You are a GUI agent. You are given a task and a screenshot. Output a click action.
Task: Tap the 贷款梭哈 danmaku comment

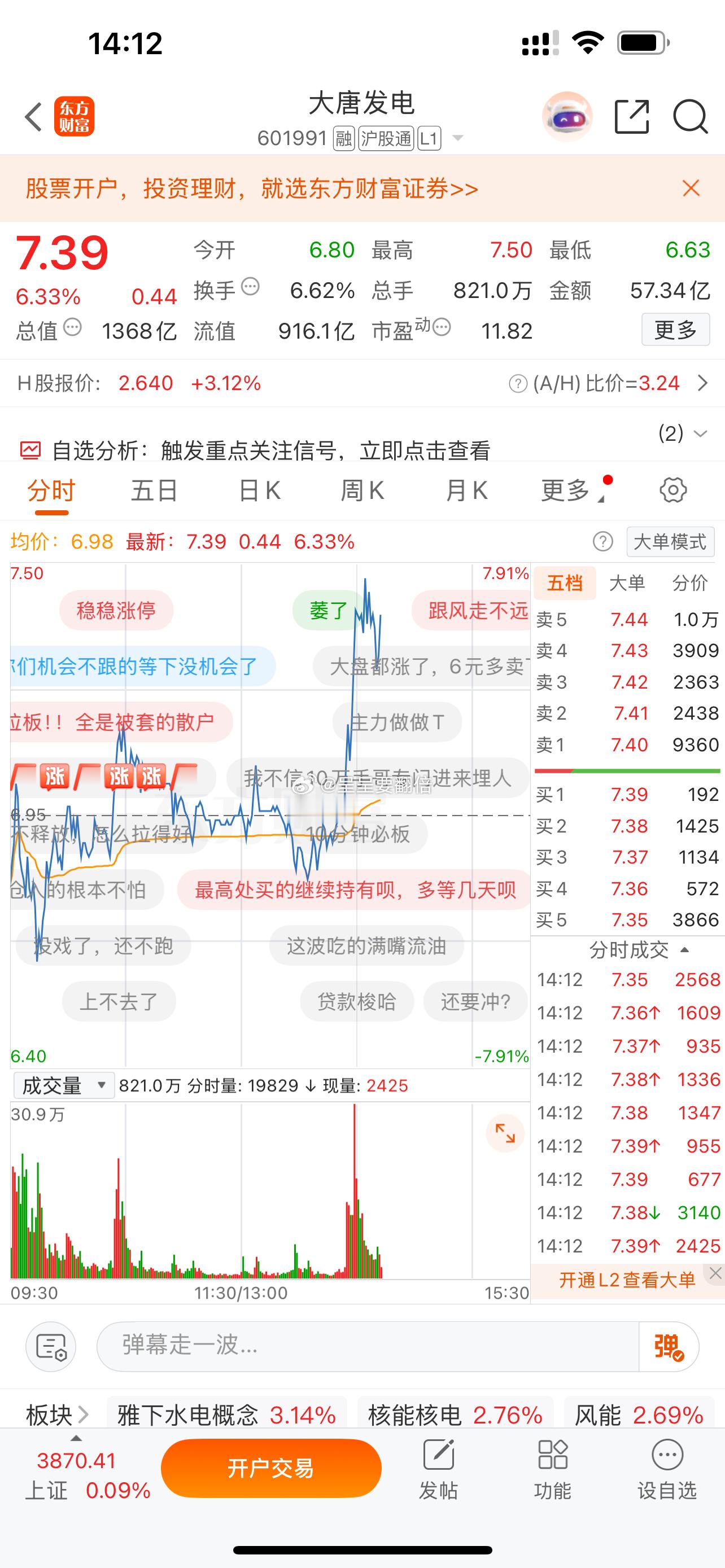tap(357, 1001)
